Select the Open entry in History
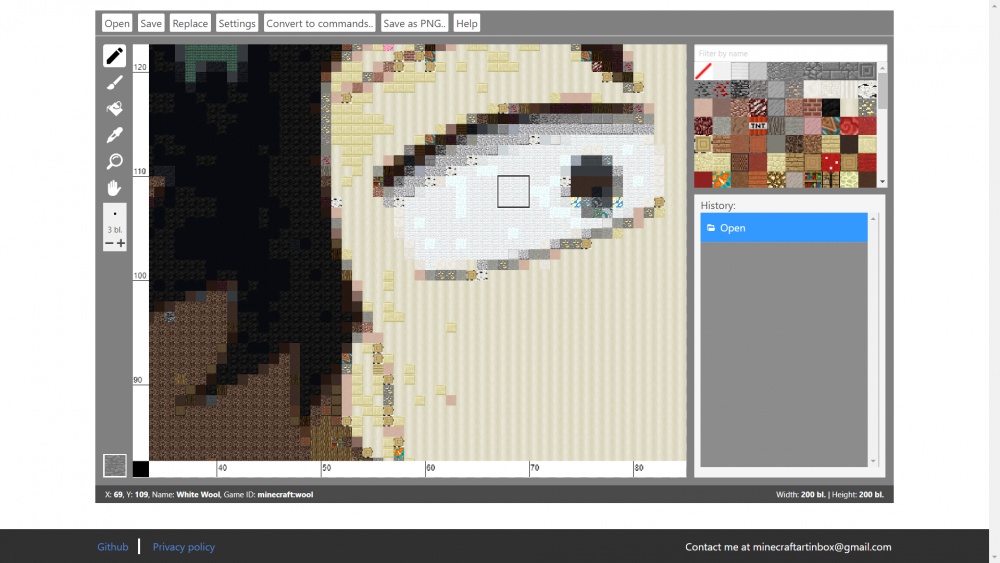The image size is (1000, 563). coord(784,228)
